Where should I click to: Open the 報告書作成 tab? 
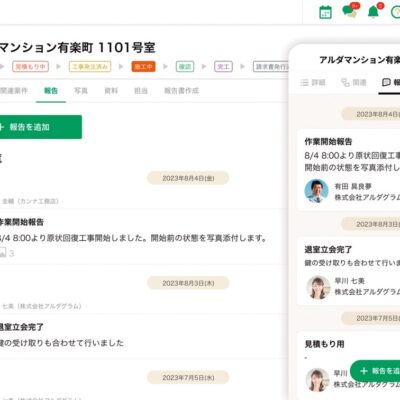point(181,91)
